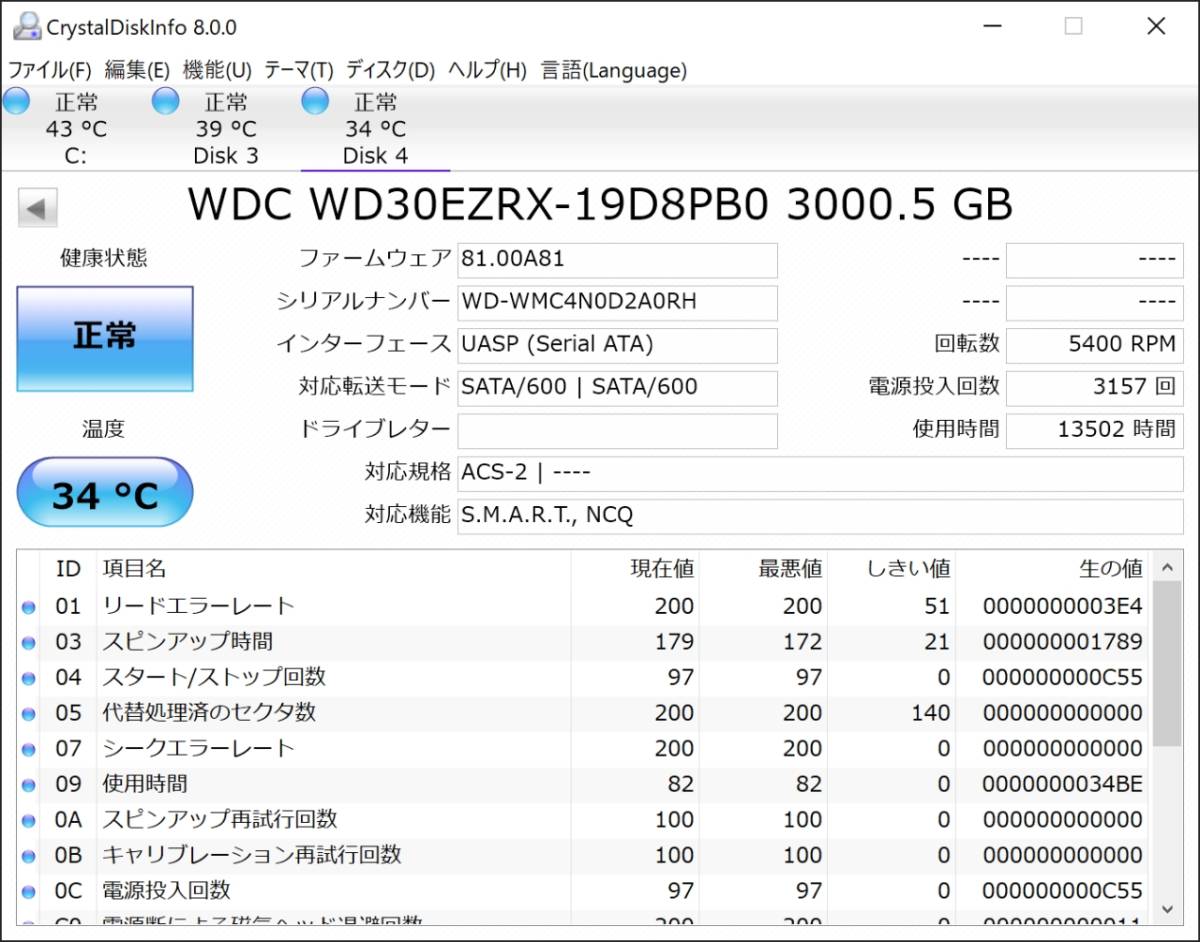The image size is (1200, 942).
Task: Click the scroll down arrow of SMART list
Action: tap(1167, 908)
